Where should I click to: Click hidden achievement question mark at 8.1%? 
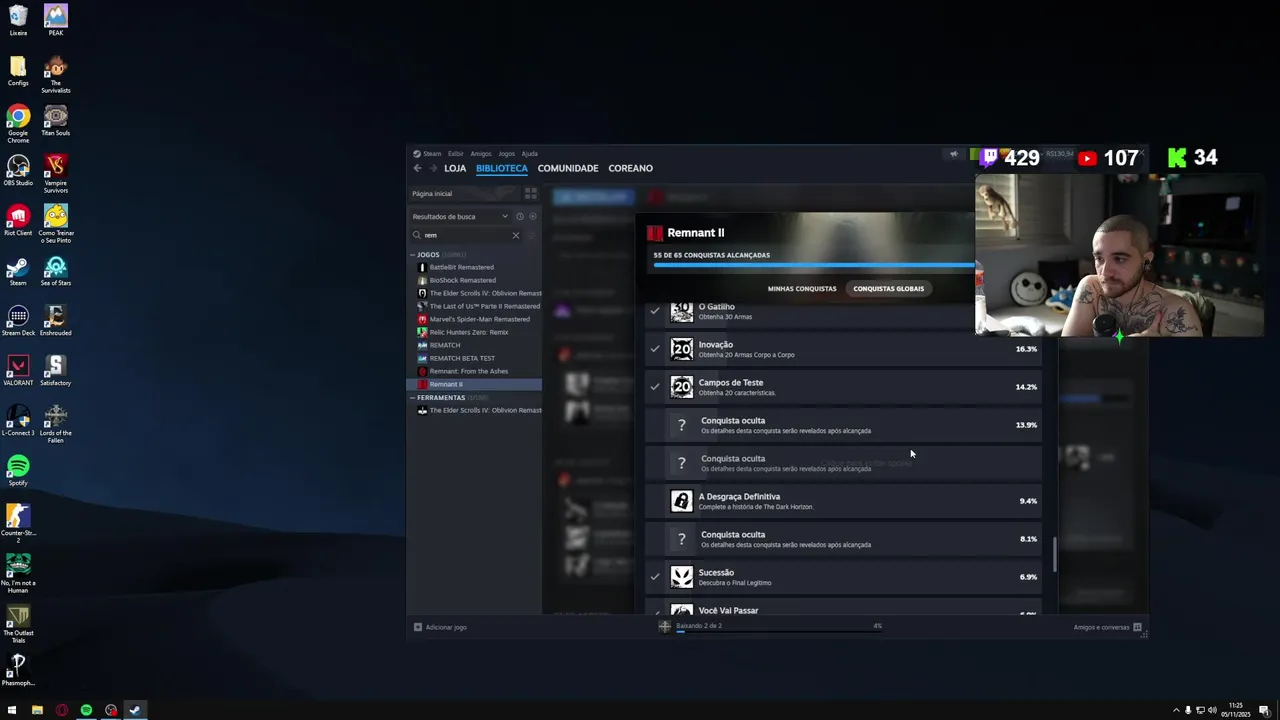pos(681,539)
